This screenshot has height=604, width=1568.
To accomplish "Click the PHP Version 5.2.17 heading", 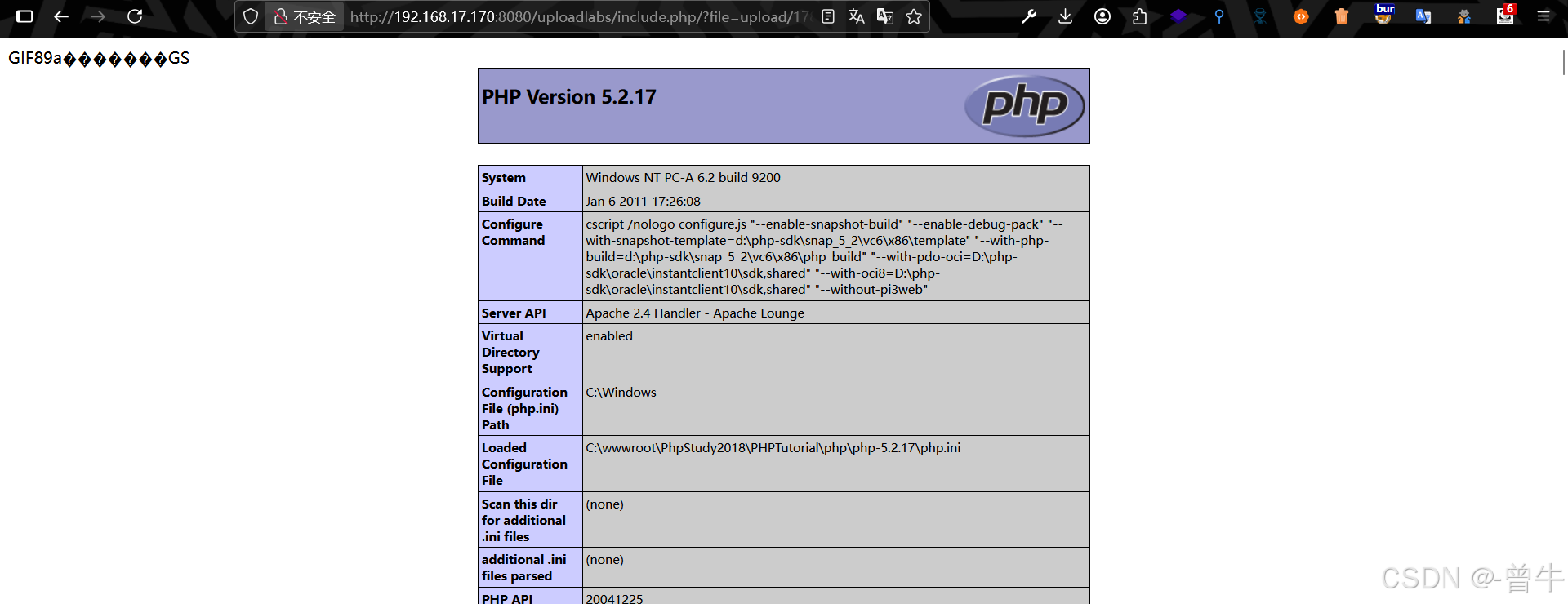I will coord(569,97).
